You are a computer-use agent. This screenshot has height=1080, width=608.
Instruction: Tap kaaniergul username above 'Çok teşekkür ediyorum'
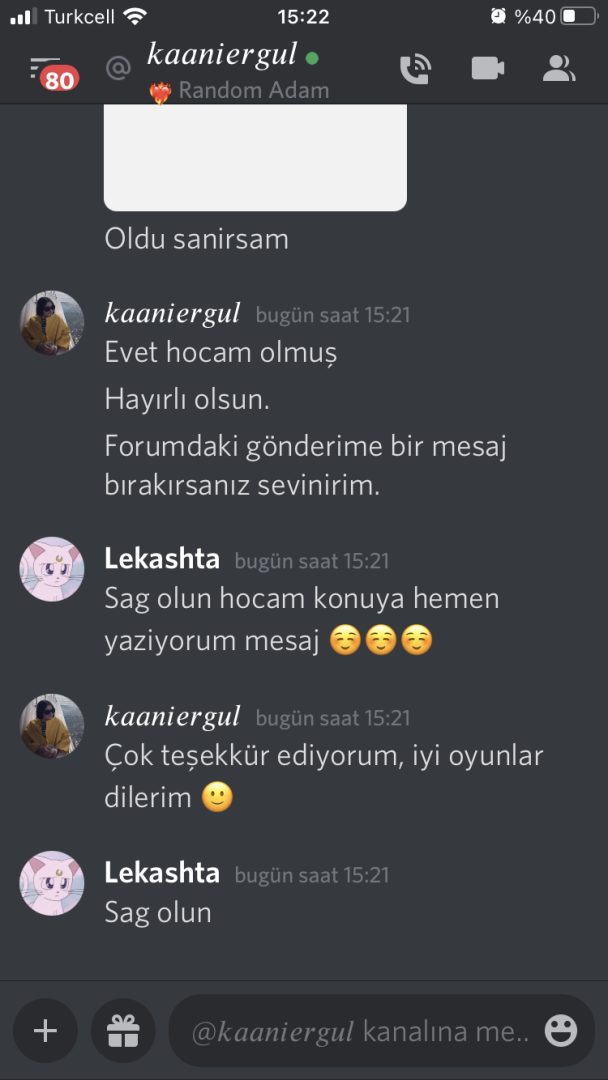(x=172, y=716)
